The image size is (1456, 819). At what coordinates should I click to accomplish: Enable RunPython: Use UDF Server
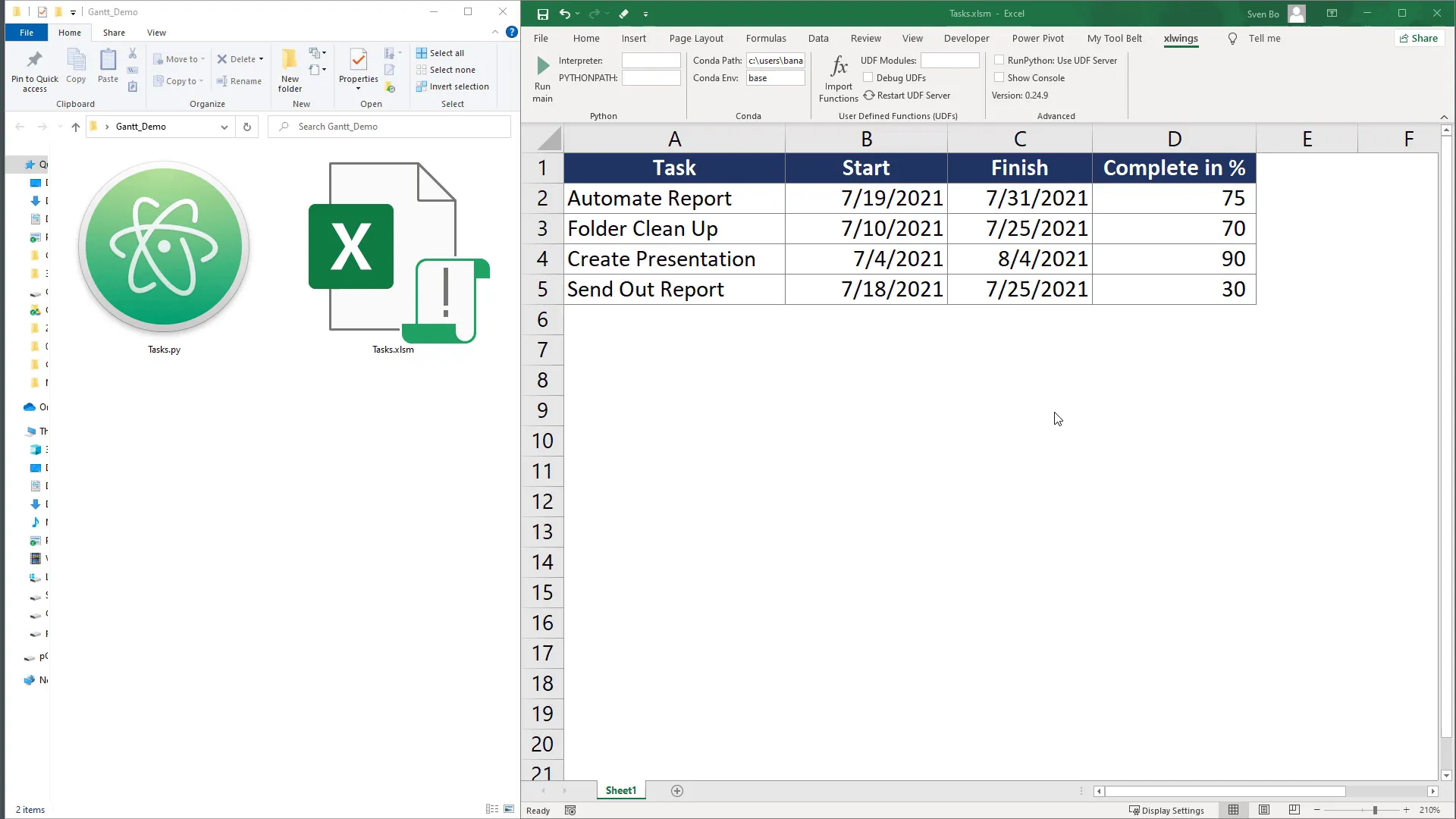999,60
